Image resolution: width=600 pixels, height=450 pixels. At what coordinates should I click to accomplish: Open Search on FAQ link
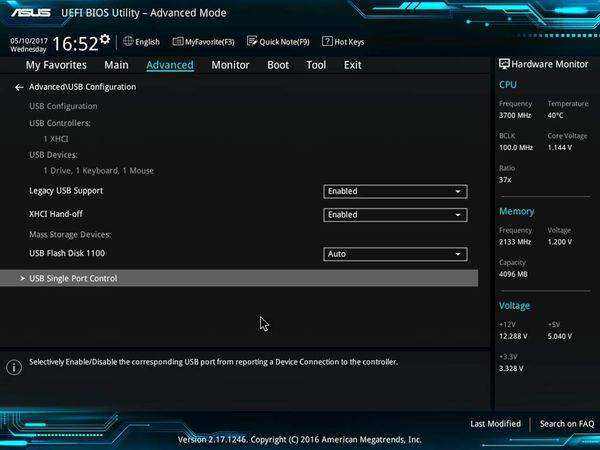567,424
